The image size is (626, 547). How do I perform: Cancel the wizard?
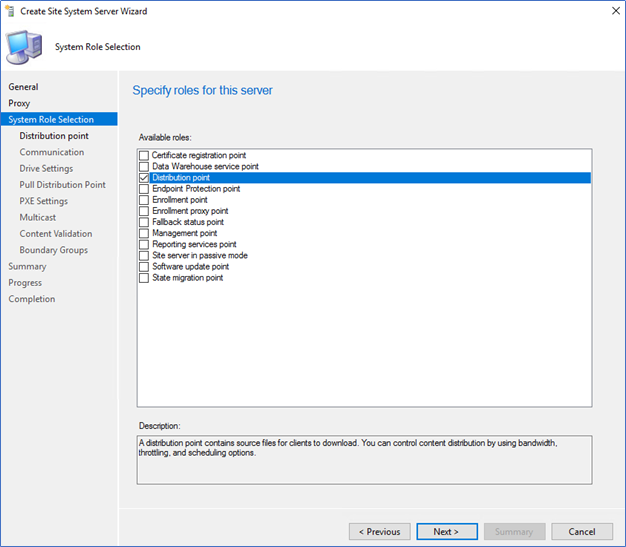pyautogui.click(x=582, y=531)
